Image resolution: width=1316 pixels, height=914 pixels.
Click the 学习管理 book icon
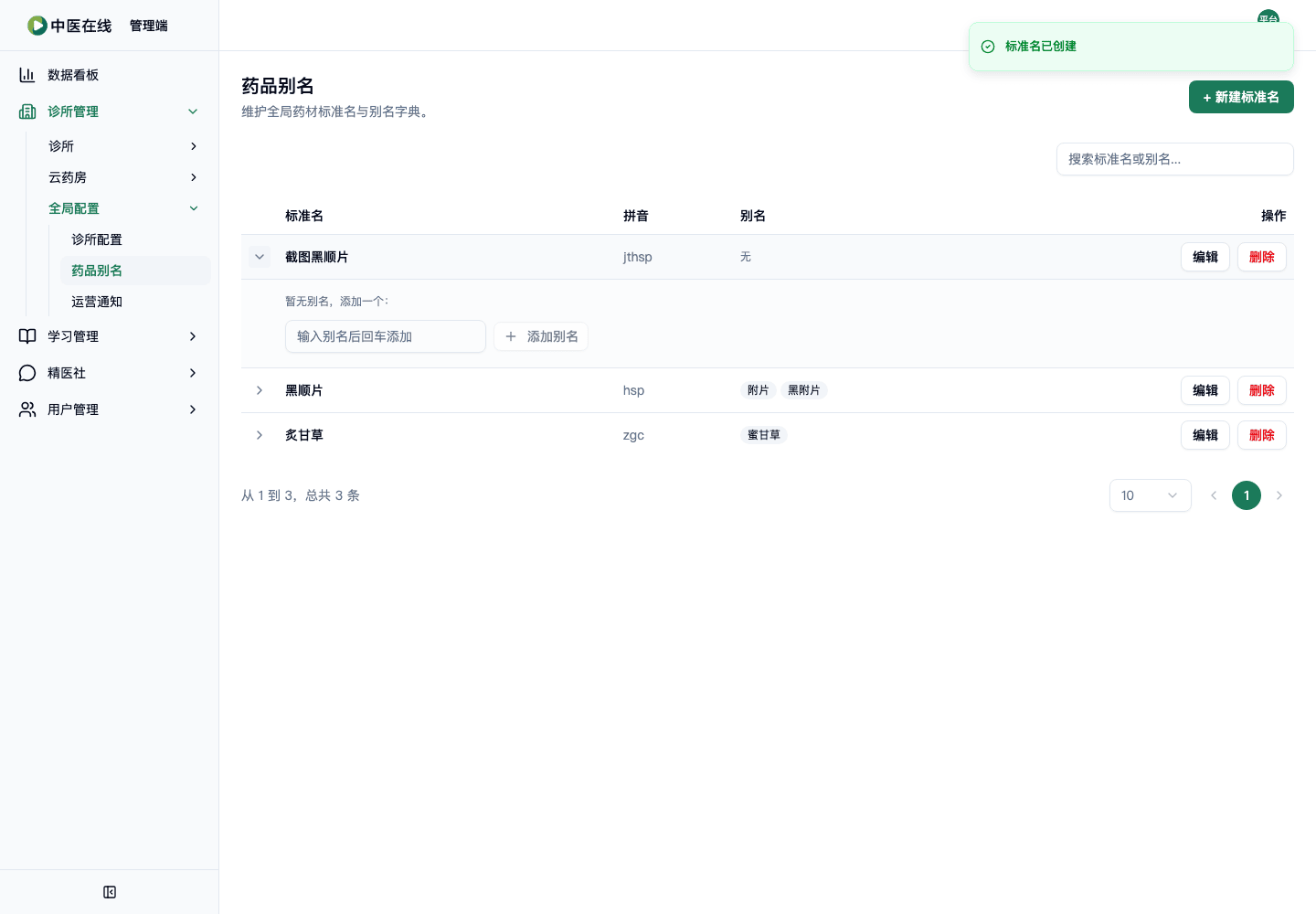[x=27, y=336]
